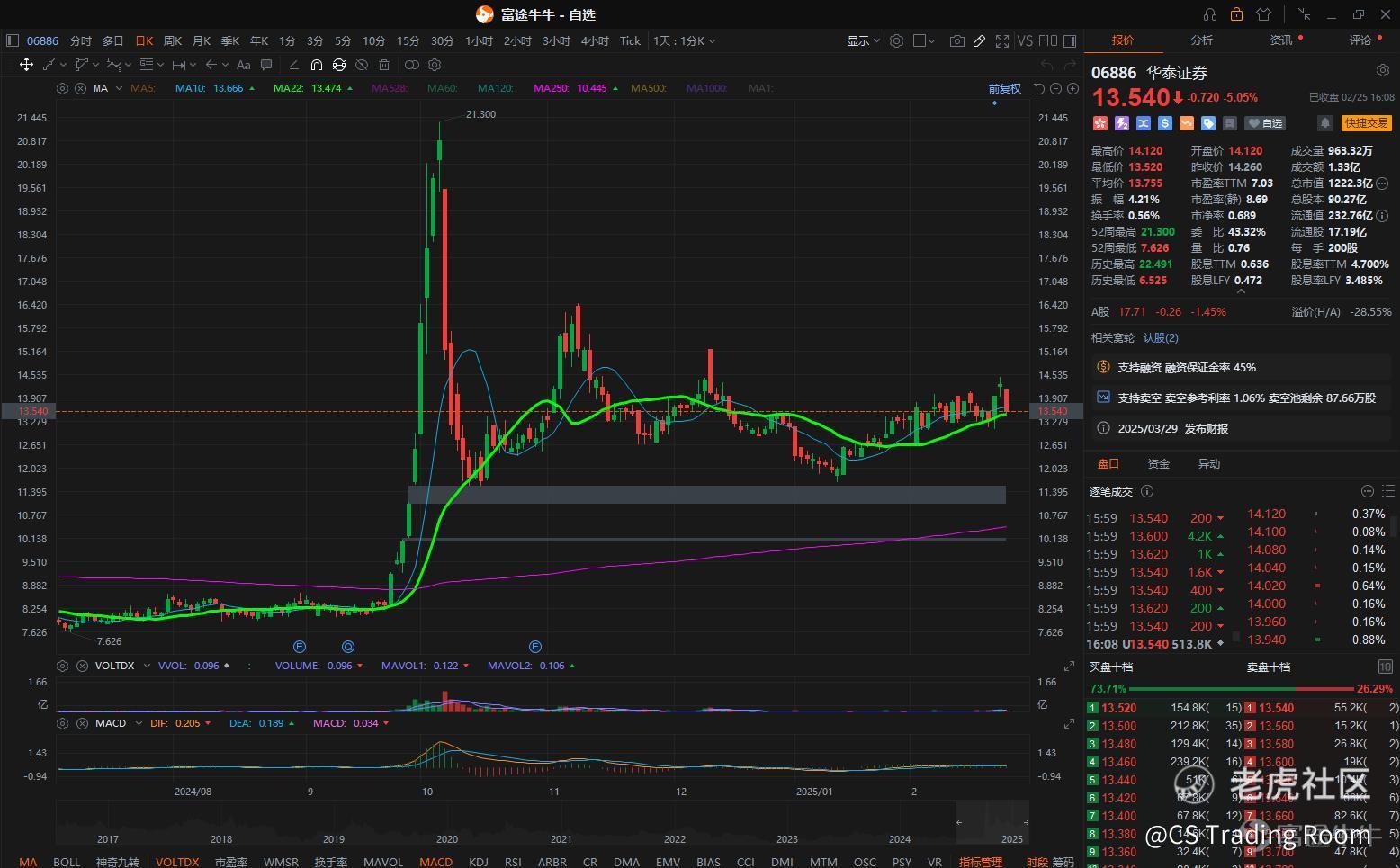Select the eraser pencil drawing tool
This screenshot has height=868, width=1400.
pyautogui.click(x=293, y=65)
